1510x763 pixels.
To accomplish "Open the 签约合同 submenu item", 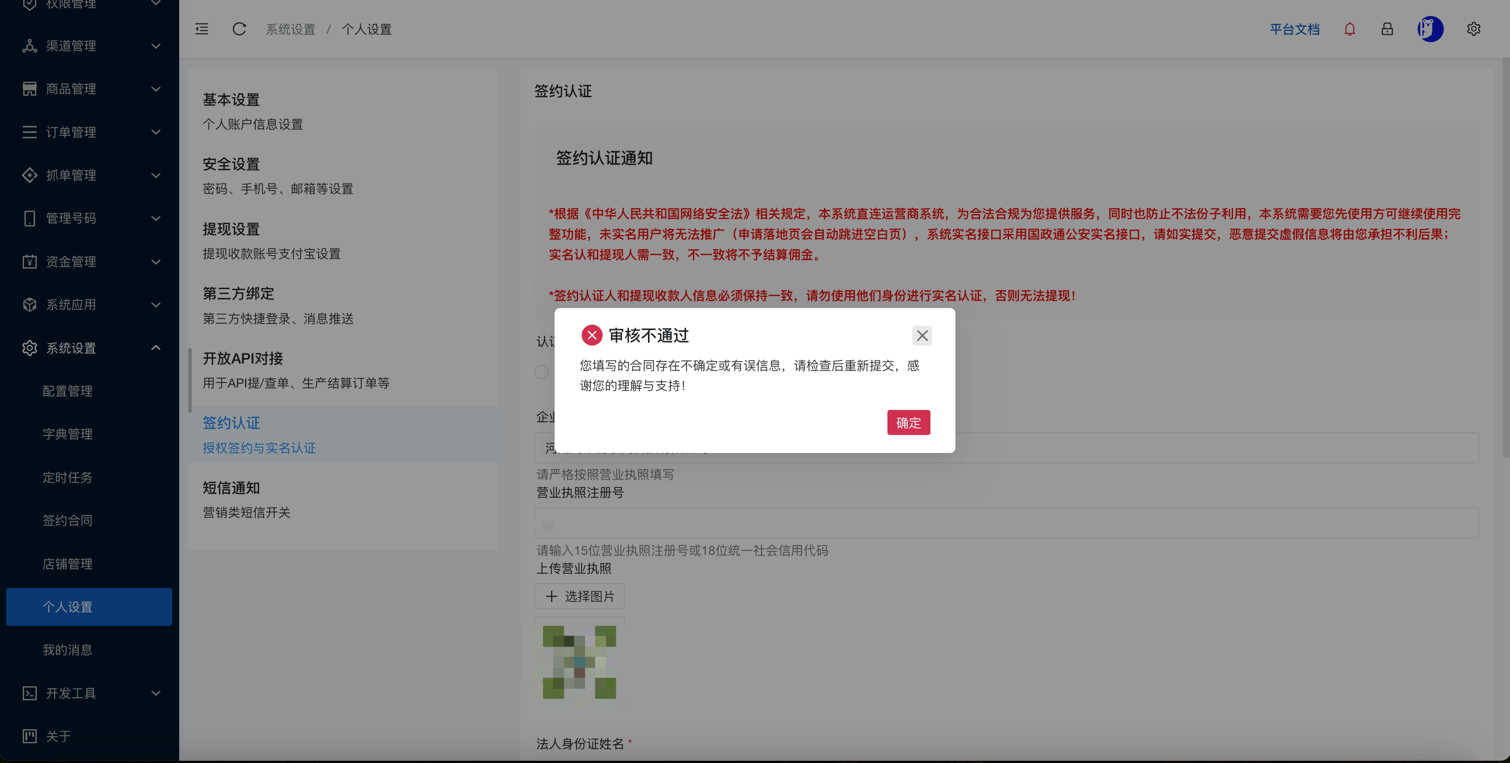I will [67, 520].
